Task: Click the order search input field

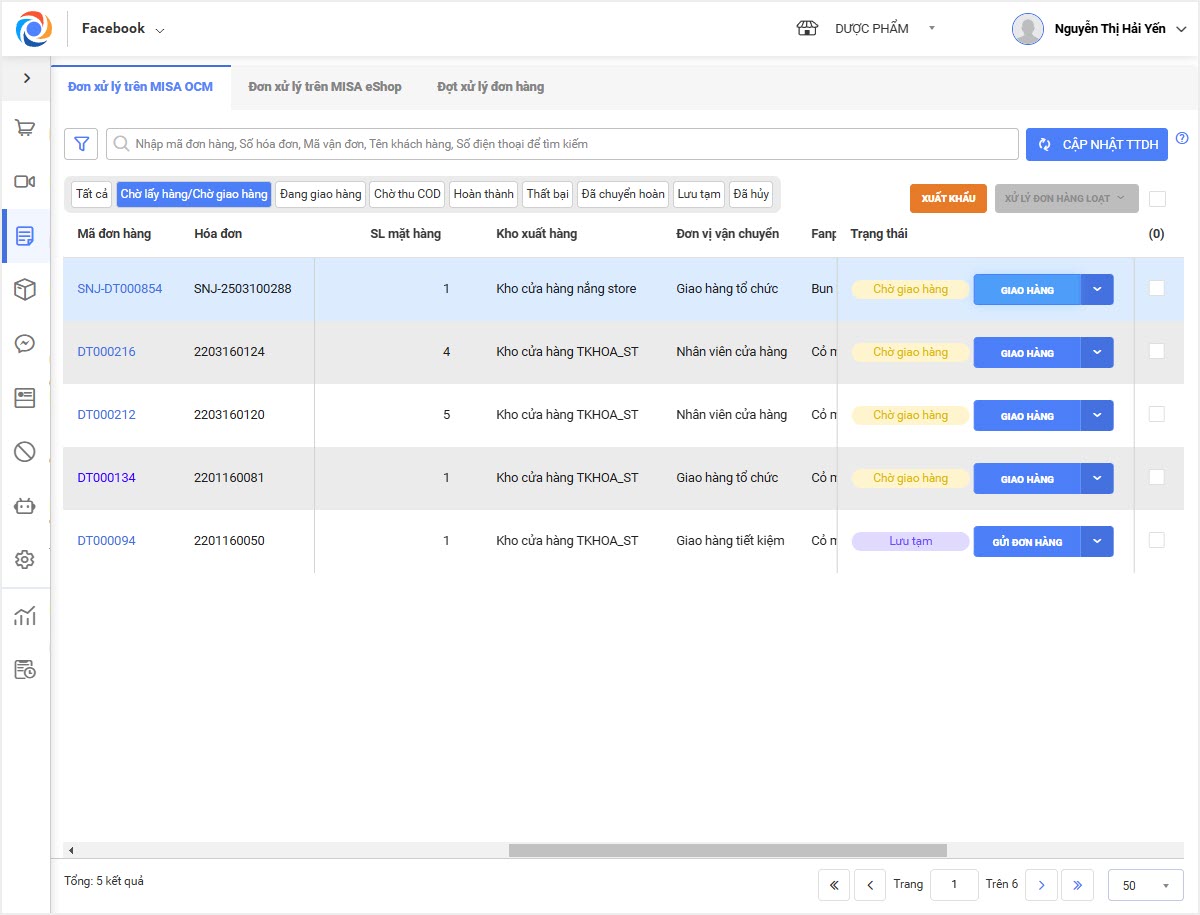Action: [x=570, y=144]
